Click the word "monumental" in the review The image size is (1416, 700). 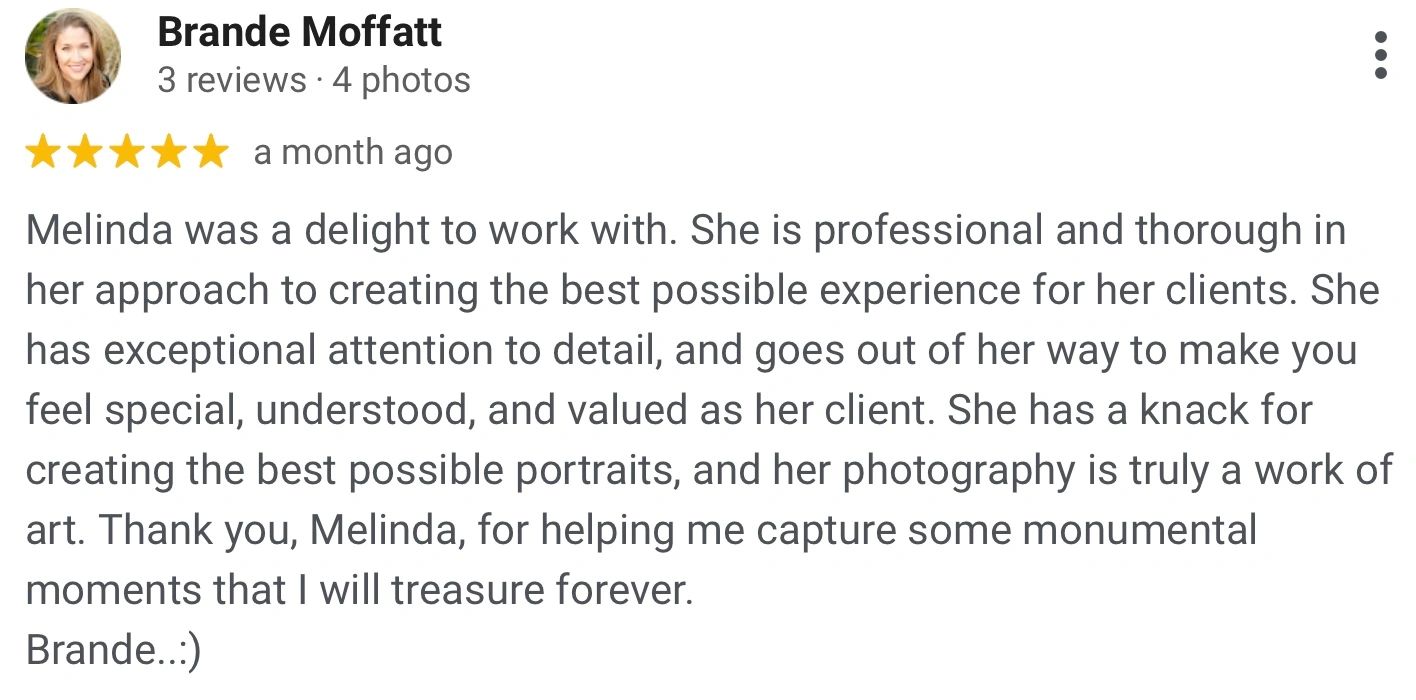[x=1139, y=531]
